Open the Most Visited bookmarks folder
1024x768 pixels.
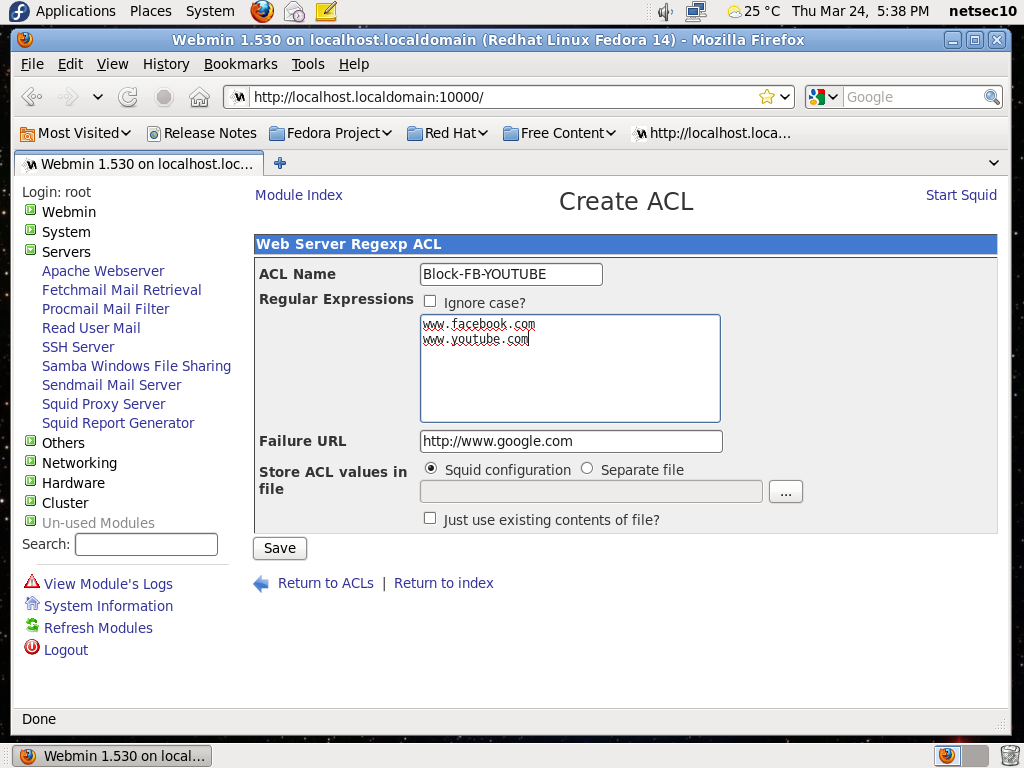[x=76, y=133]
